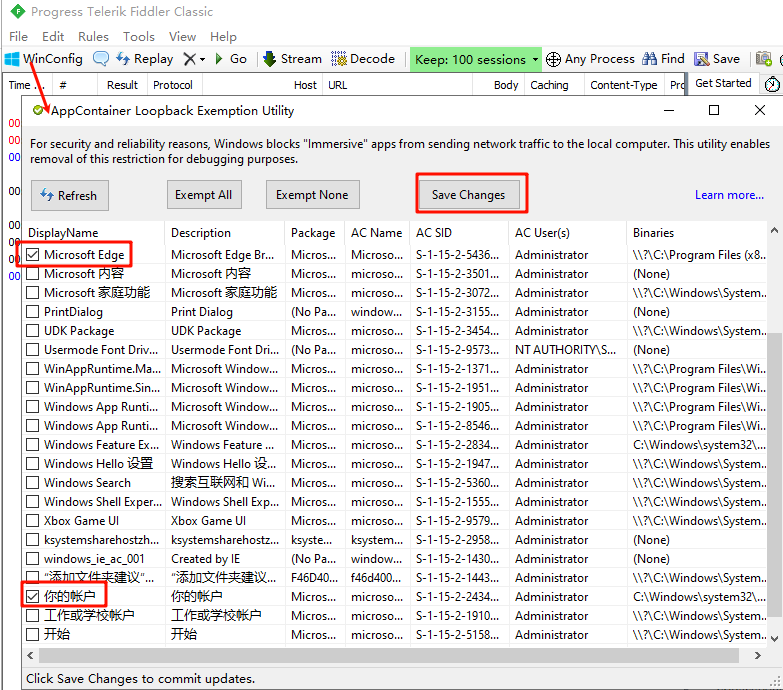Click 'NT AUTHORITY\S...' user cell
Screen dimensions: 783x690
[x=565, y=349]
